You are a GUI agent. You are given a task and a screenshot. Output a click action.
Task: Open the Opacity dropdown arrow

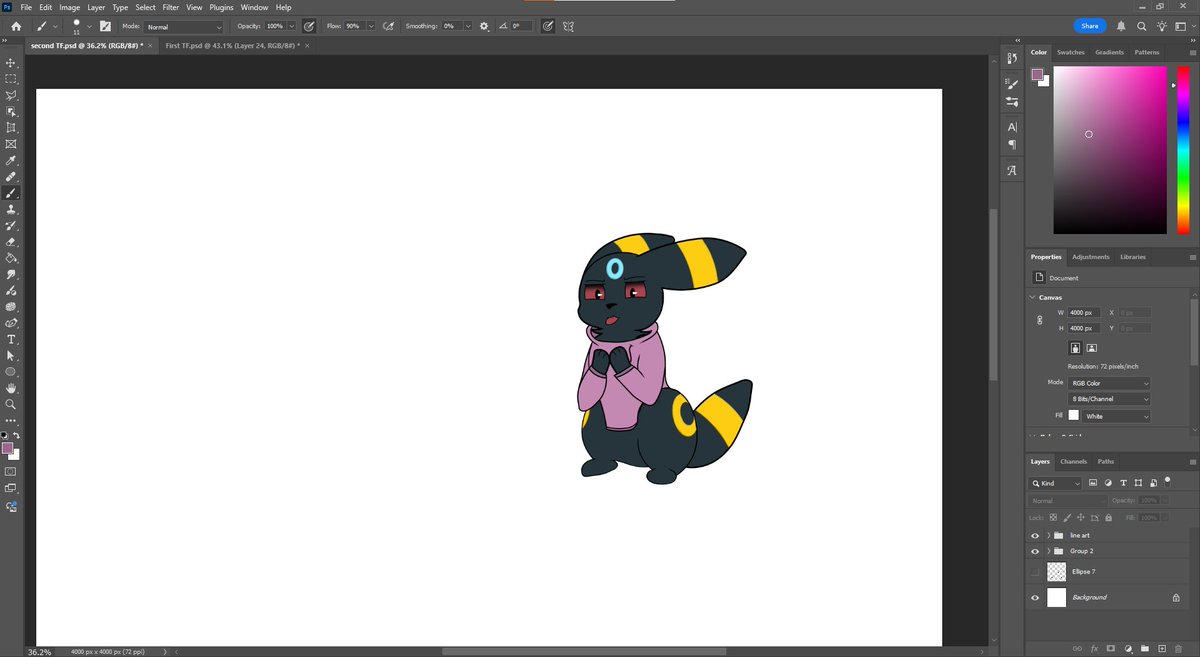pos(292,26)
